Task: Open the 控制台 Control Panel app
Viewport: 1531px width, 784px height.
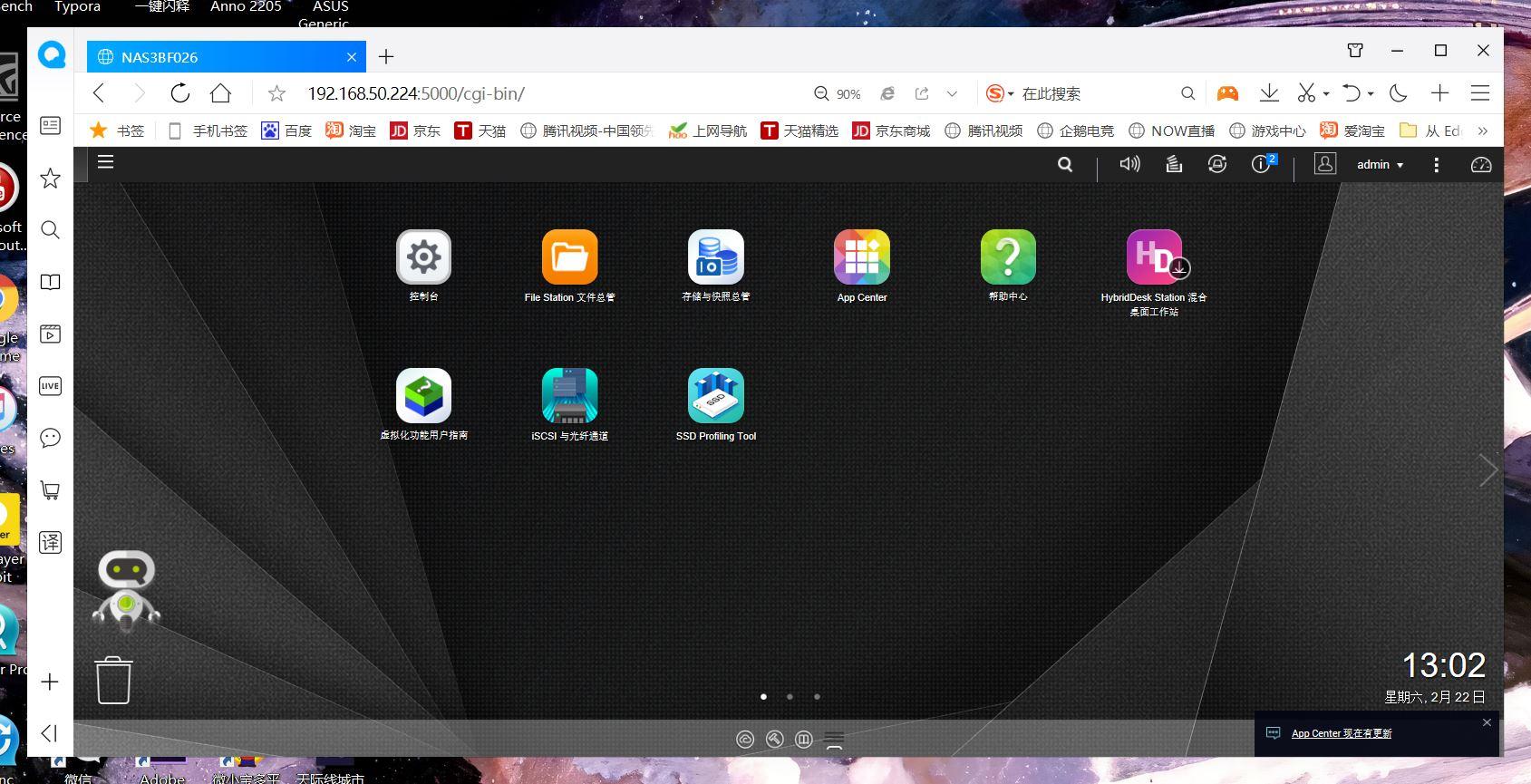Action: click(423, 257)
